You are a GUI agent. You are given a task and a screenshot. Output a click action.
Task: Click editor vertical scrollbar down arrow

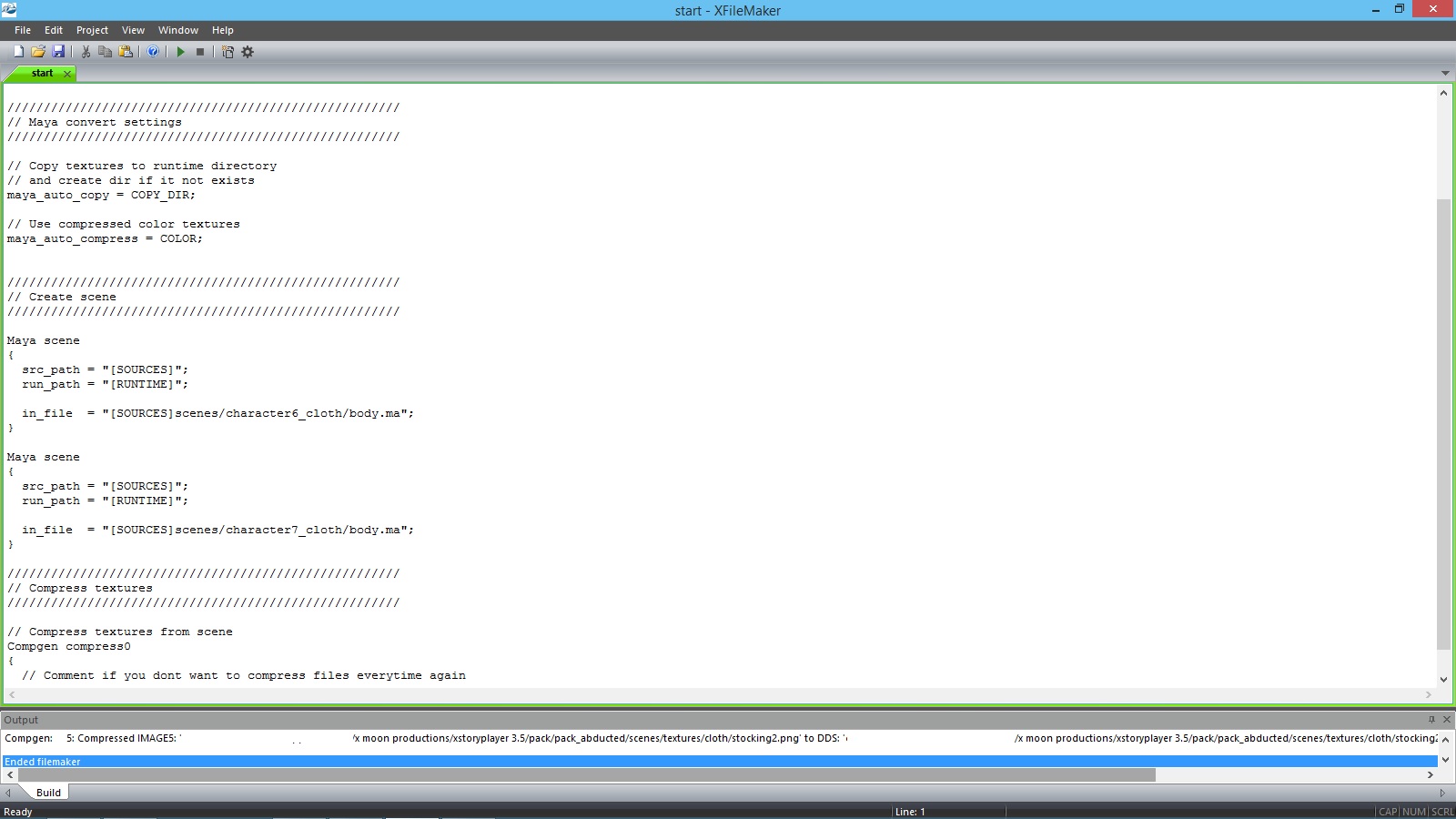coord(1444,679)
